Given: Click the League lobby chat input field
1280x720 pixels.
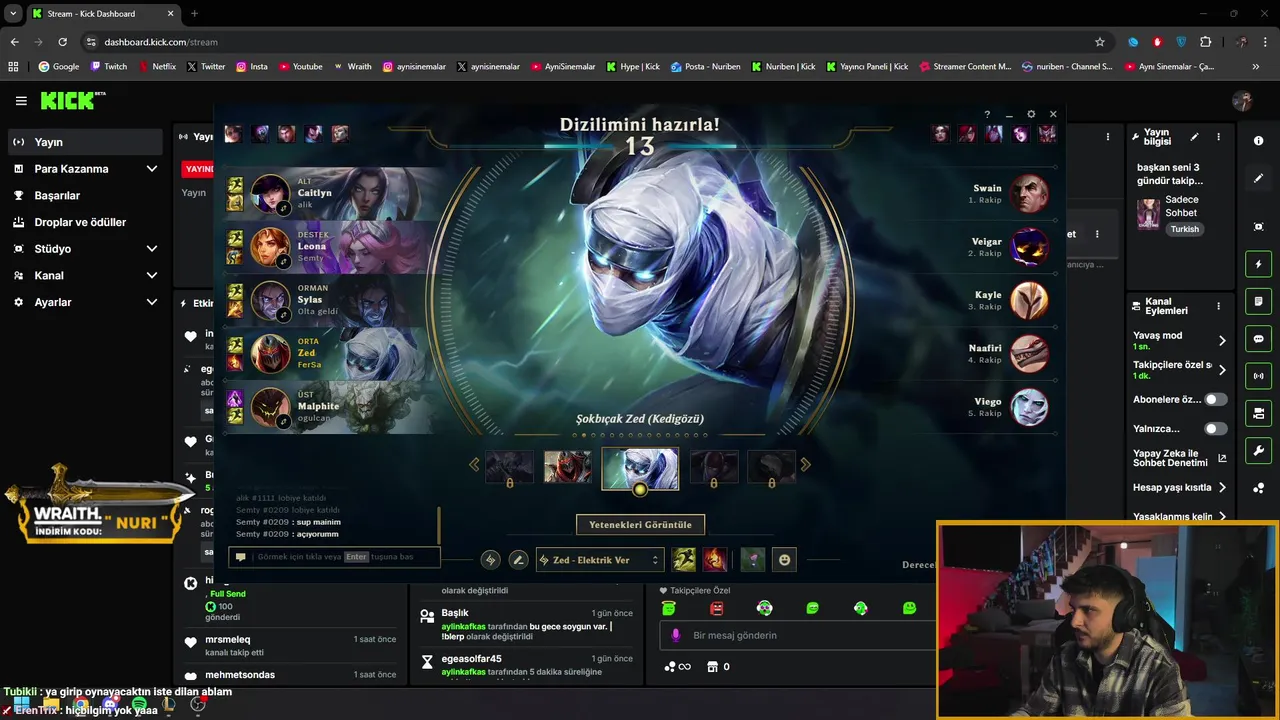Looking at the screenshot, I should pos(335,557).
